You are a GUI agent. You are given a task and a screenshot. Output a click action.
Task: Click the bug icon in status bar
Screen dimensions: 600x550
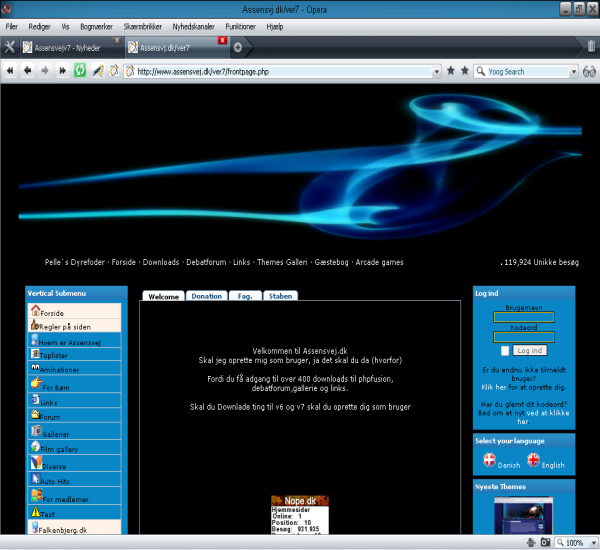tap(531, 542)
